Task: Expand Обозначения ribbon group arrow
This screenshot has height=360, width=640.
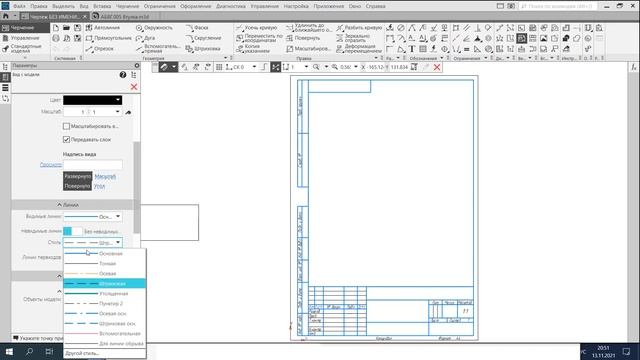Action: pos(441,58)
